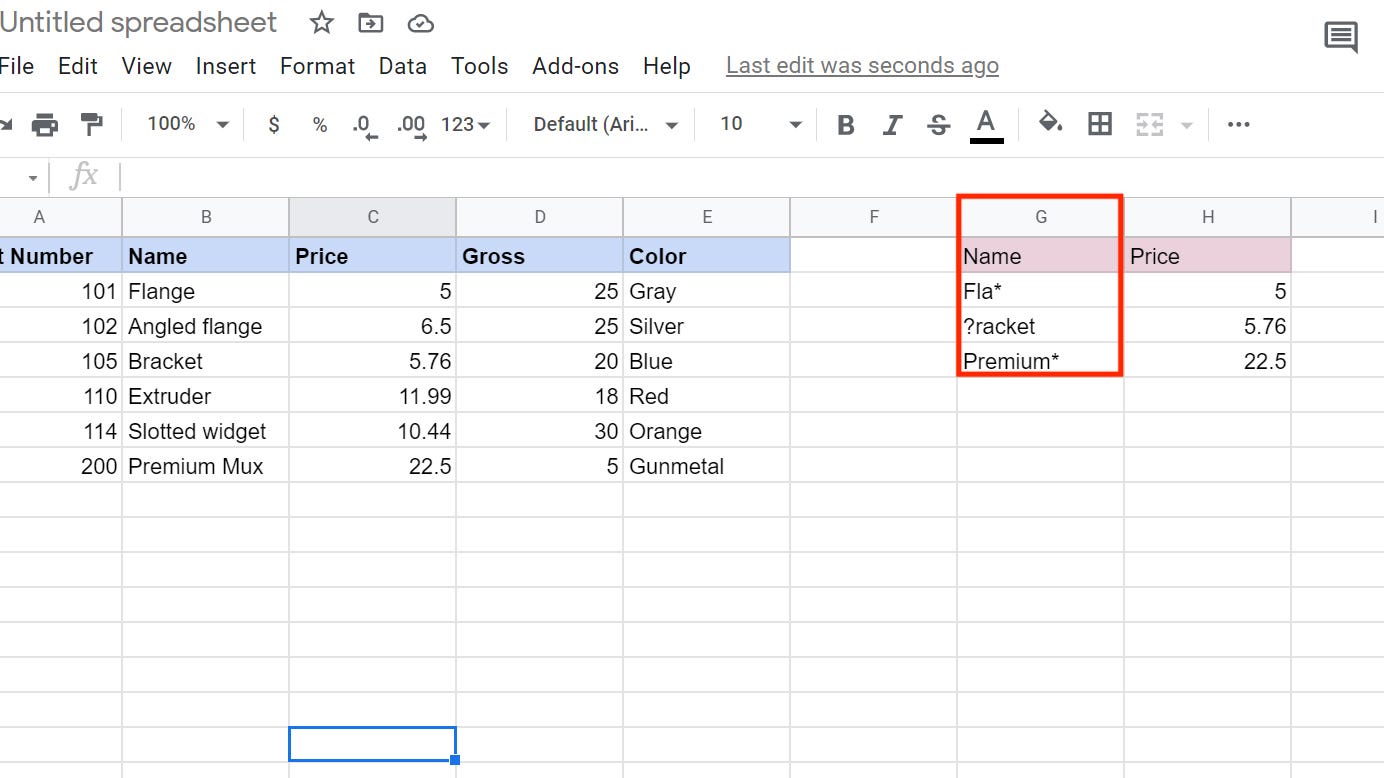Image resolution: width=1384 pixels, height=778 pixels.
Task: Select column D header
Action: (540, 217)
